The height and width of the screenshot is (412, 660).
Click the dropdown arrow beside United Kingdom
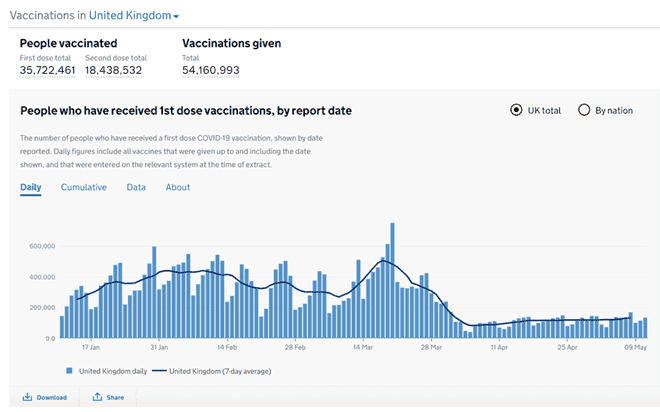click(x=177, y=17)
